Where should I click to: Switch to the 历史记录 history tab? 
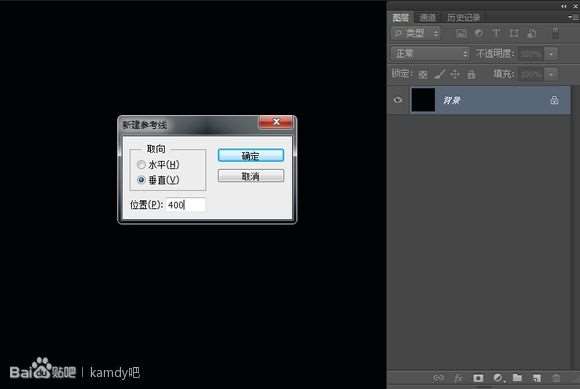tap(463, 17)
